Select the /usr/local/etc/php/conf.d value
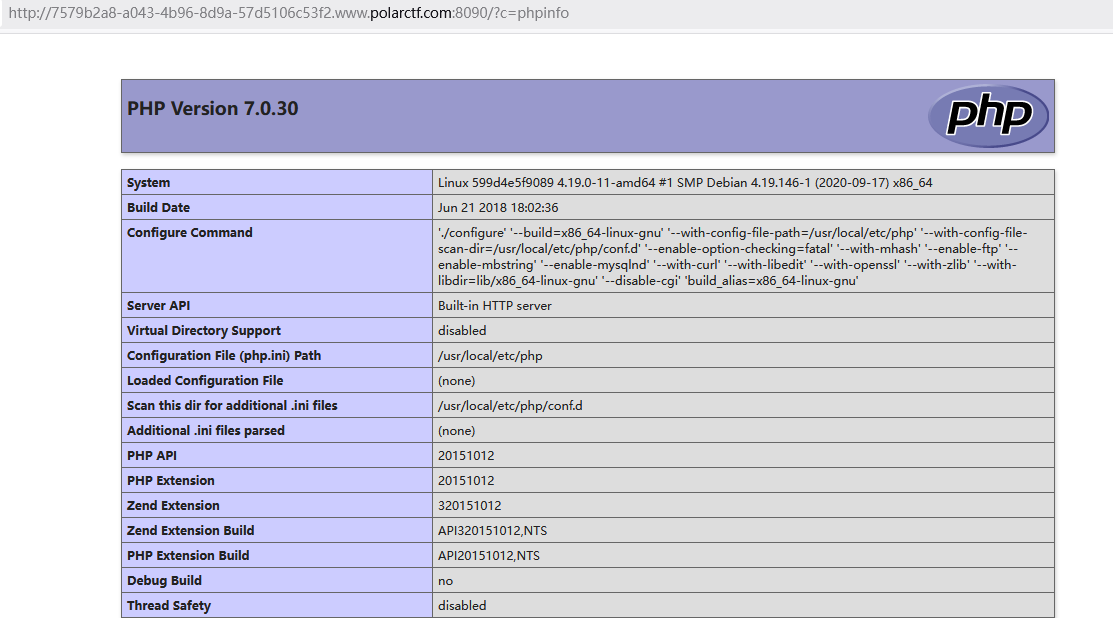Screen dimensions: 1113x618 pos(510,405)
